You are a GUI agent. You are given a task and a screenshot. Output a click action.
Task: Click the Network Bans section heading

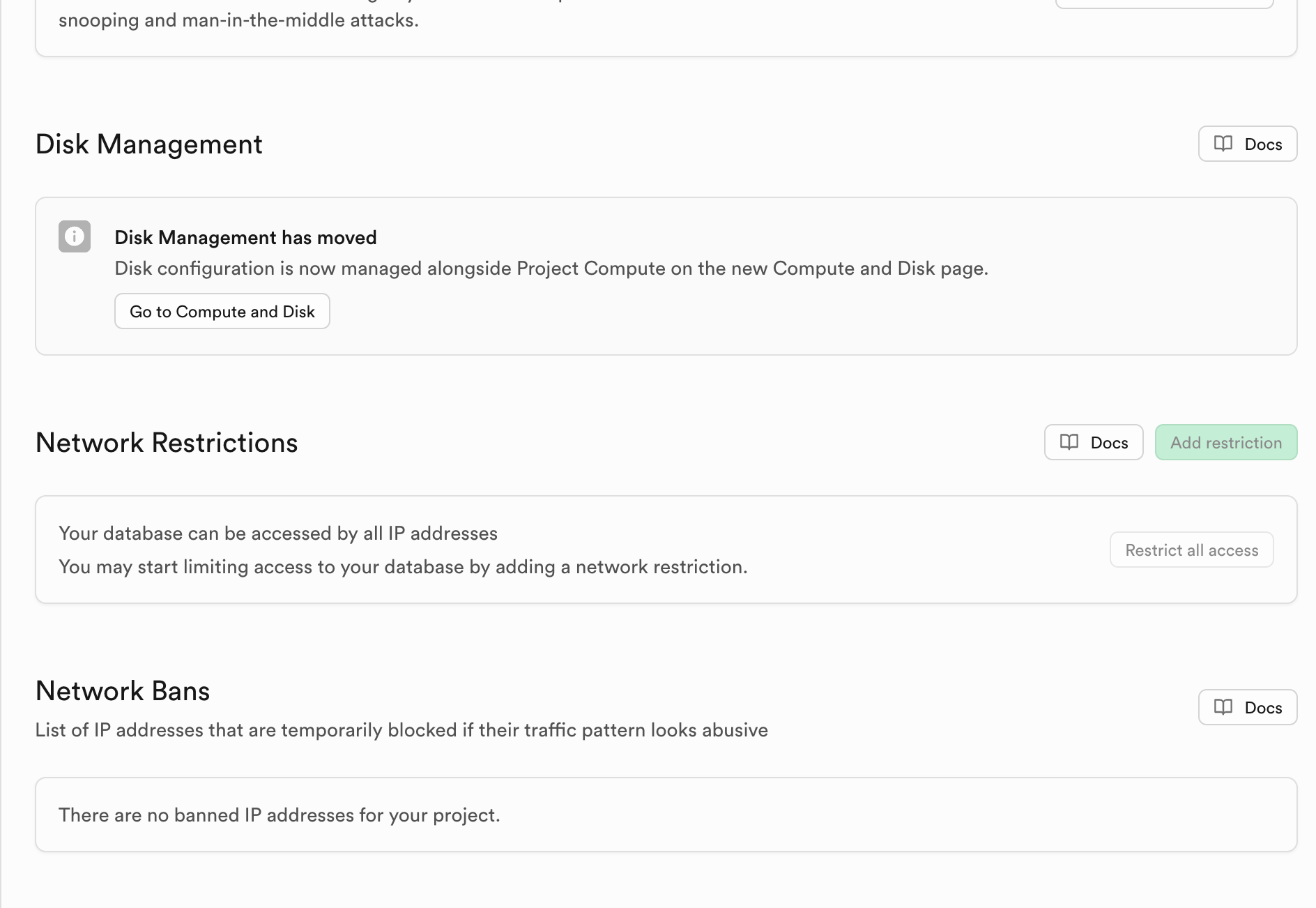122,690
